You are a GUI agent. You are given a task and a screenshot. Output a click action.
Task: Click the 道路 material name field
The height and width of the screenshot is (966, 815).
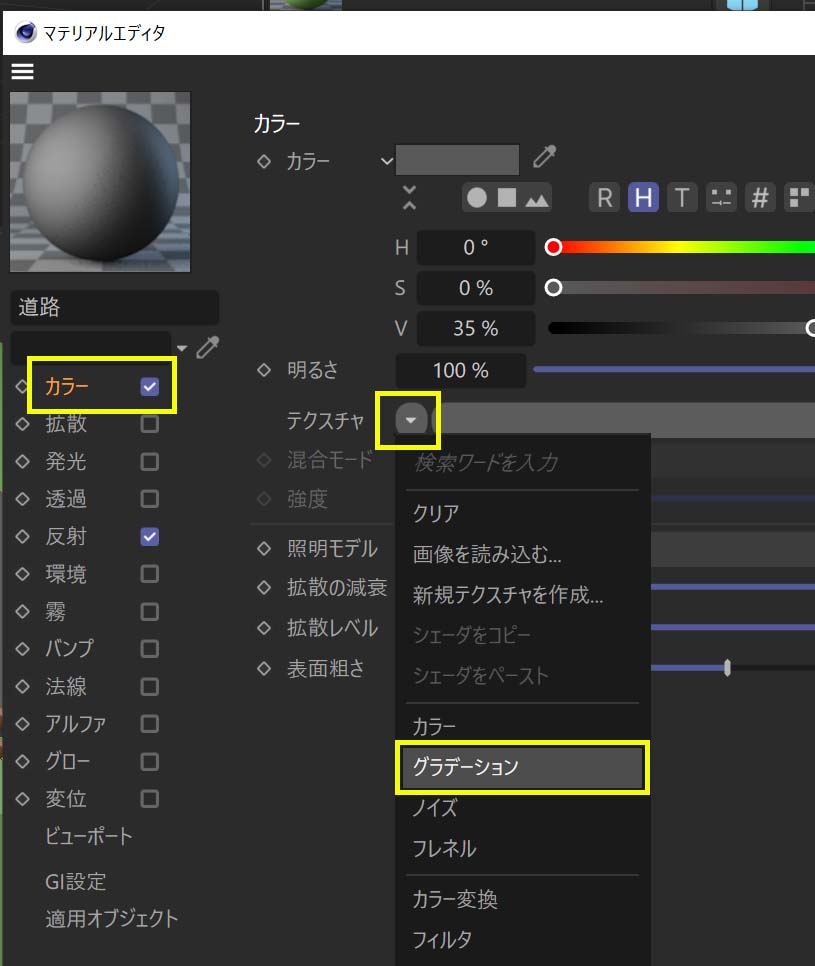pos(115,307)
